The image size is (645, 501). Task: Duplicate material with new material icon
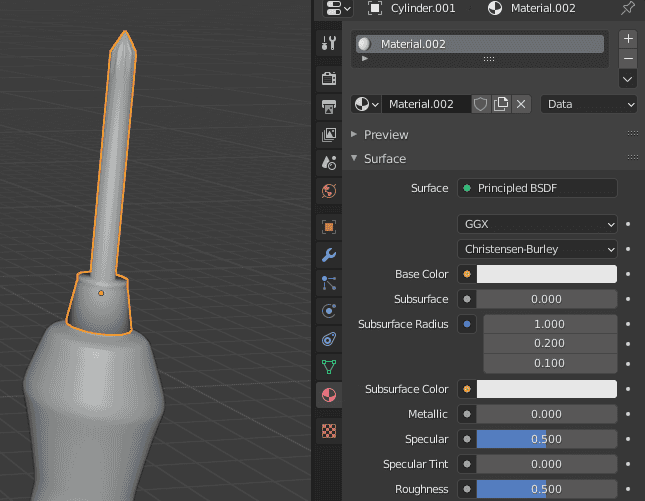501,104
